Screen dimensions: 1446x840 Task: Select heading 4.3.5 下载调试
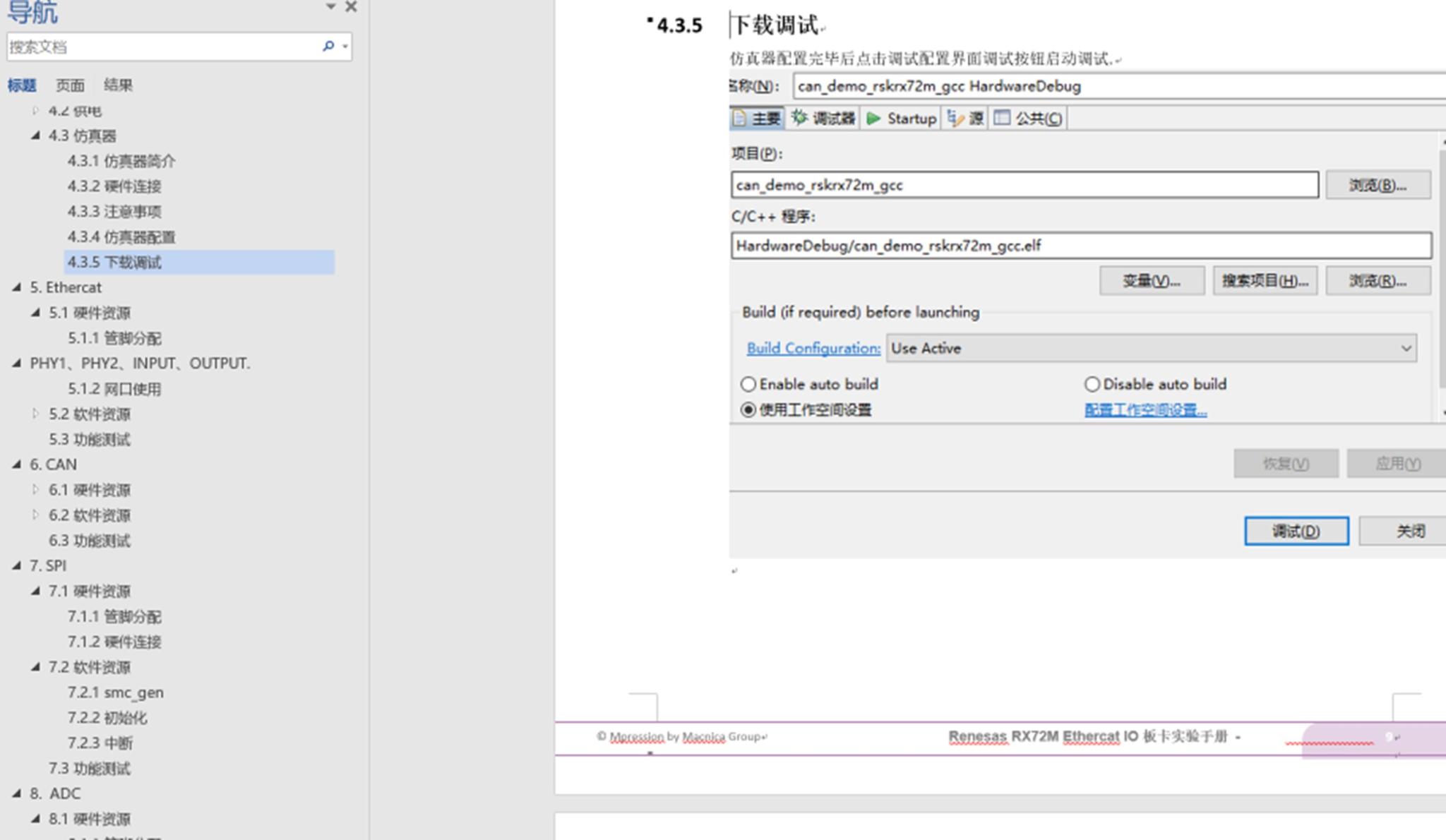(x=199, y=262)
